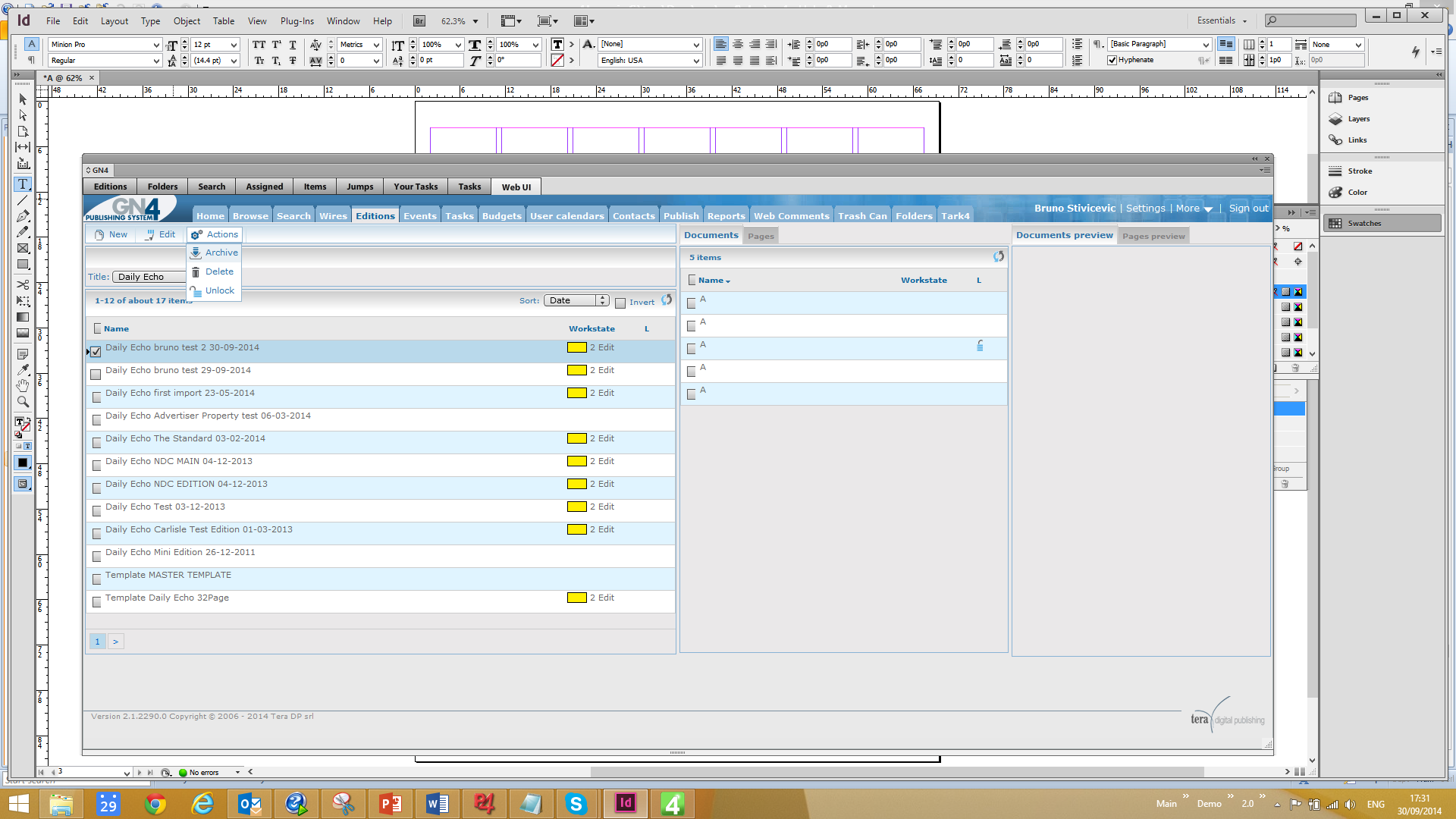Viewport: 1456px width, 819px height.
Task: Open Google Chrome from the taskbar
Action: (x=155, y=803)
